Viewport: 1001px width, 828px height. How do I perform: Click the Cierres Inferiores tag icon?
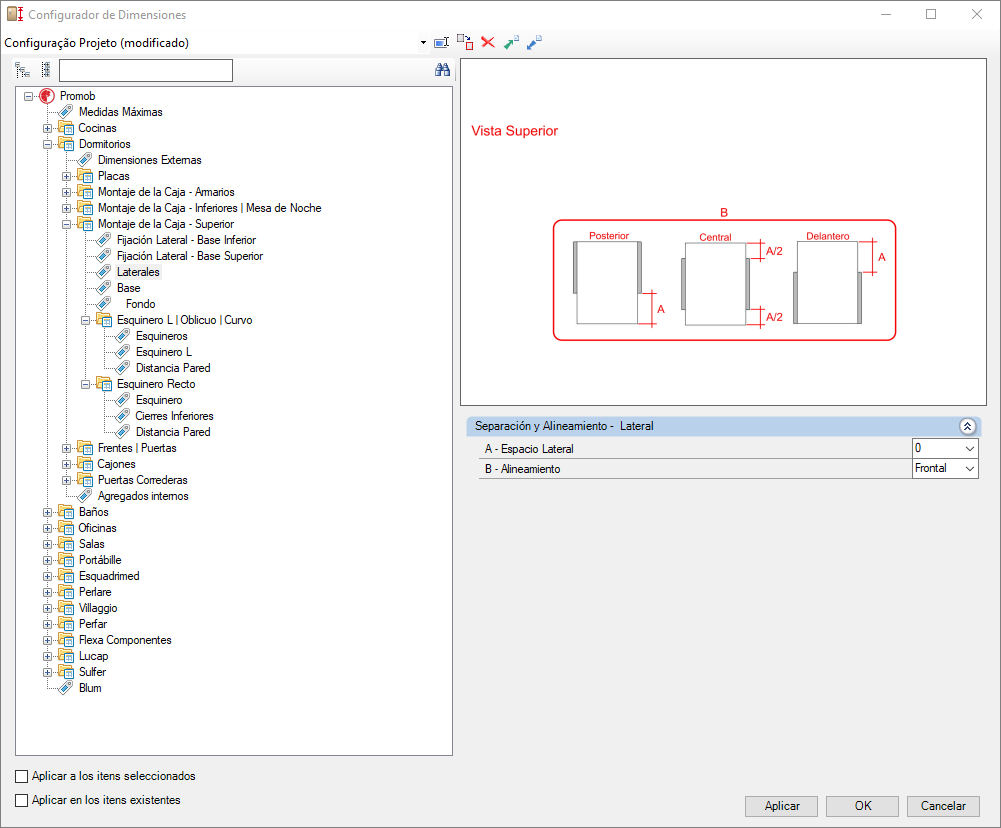pos(123,416)
